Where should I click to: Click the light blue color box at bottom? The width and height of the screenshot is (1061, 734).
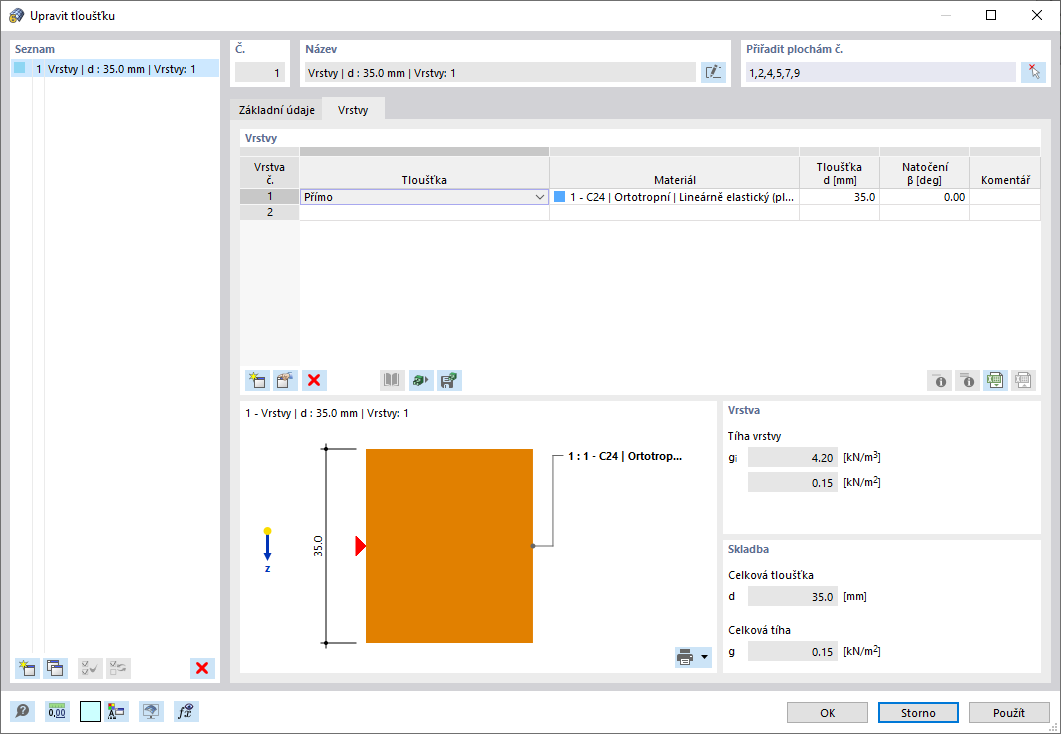[x=90, y=712]
